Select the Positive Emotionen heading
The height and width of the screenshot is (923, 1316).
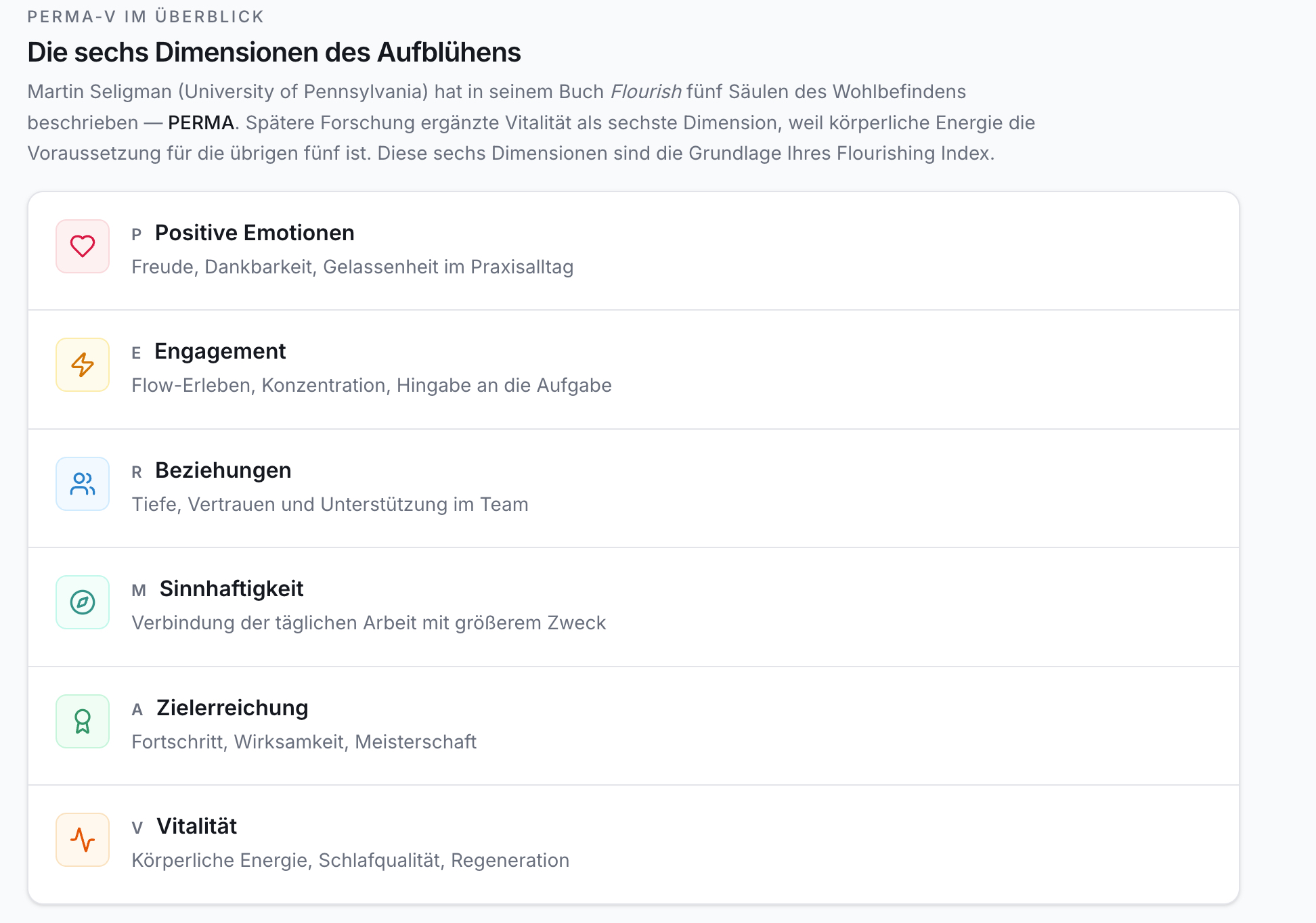[255, 233]
